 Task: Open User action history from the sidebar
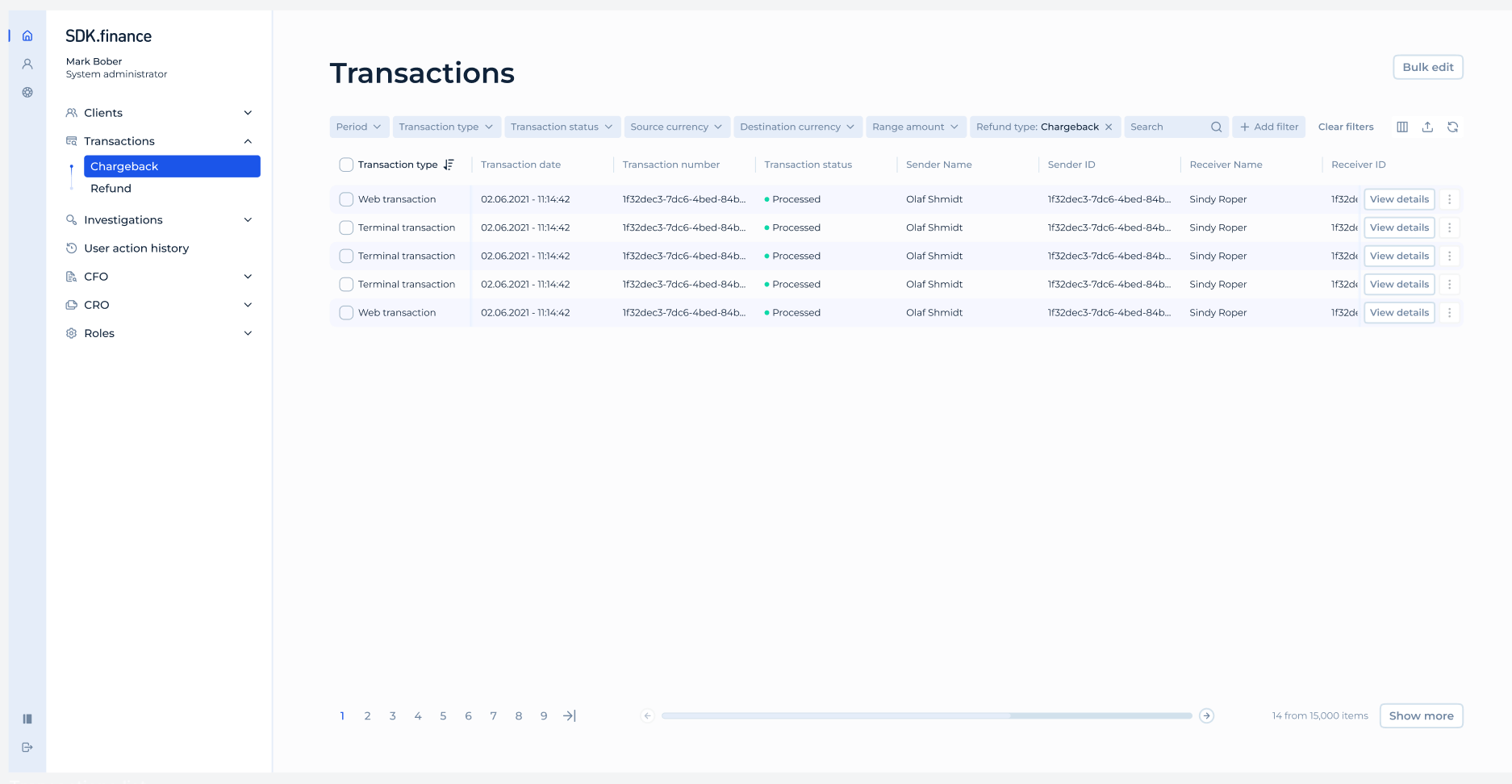tap(136, 248)
